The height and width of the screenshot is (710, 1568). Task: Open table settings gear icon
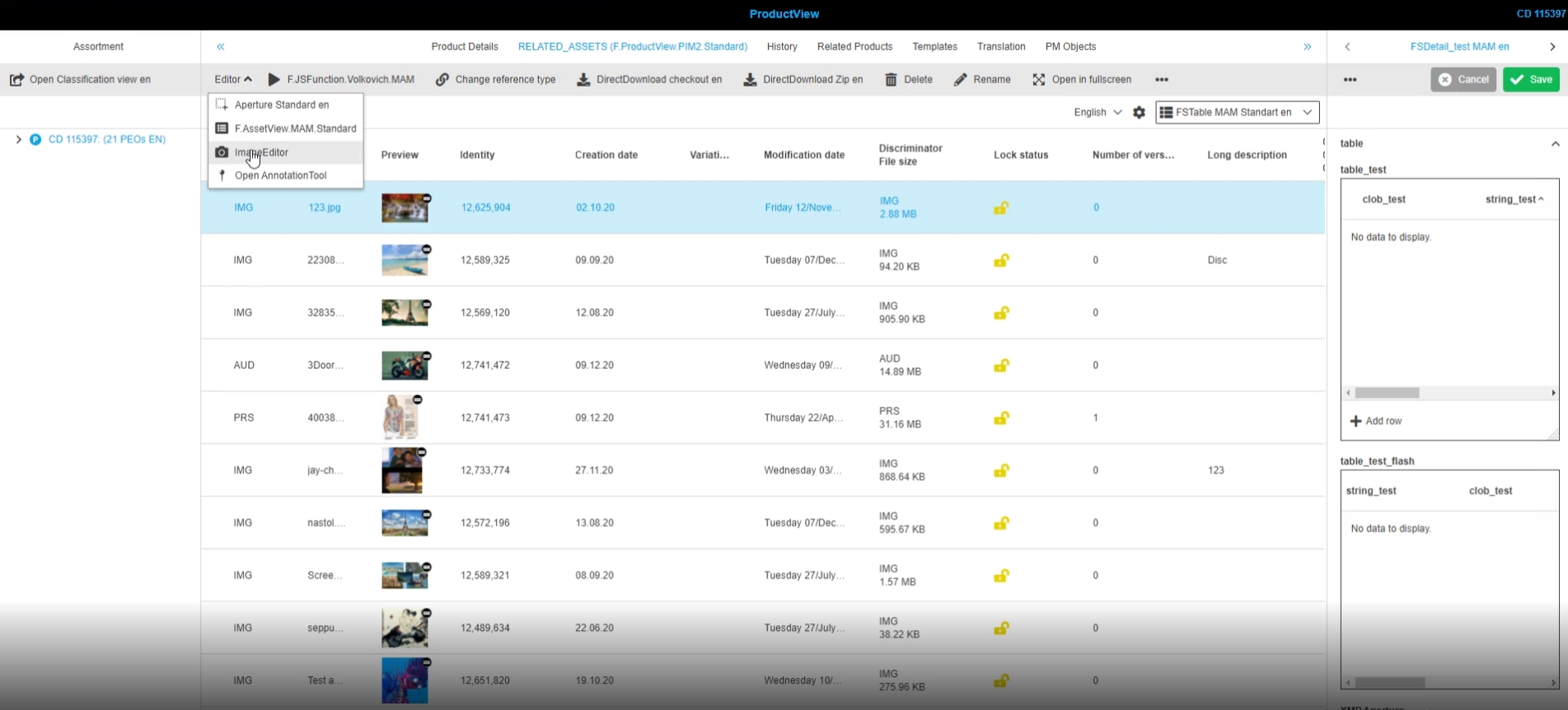click(1139, 112)
